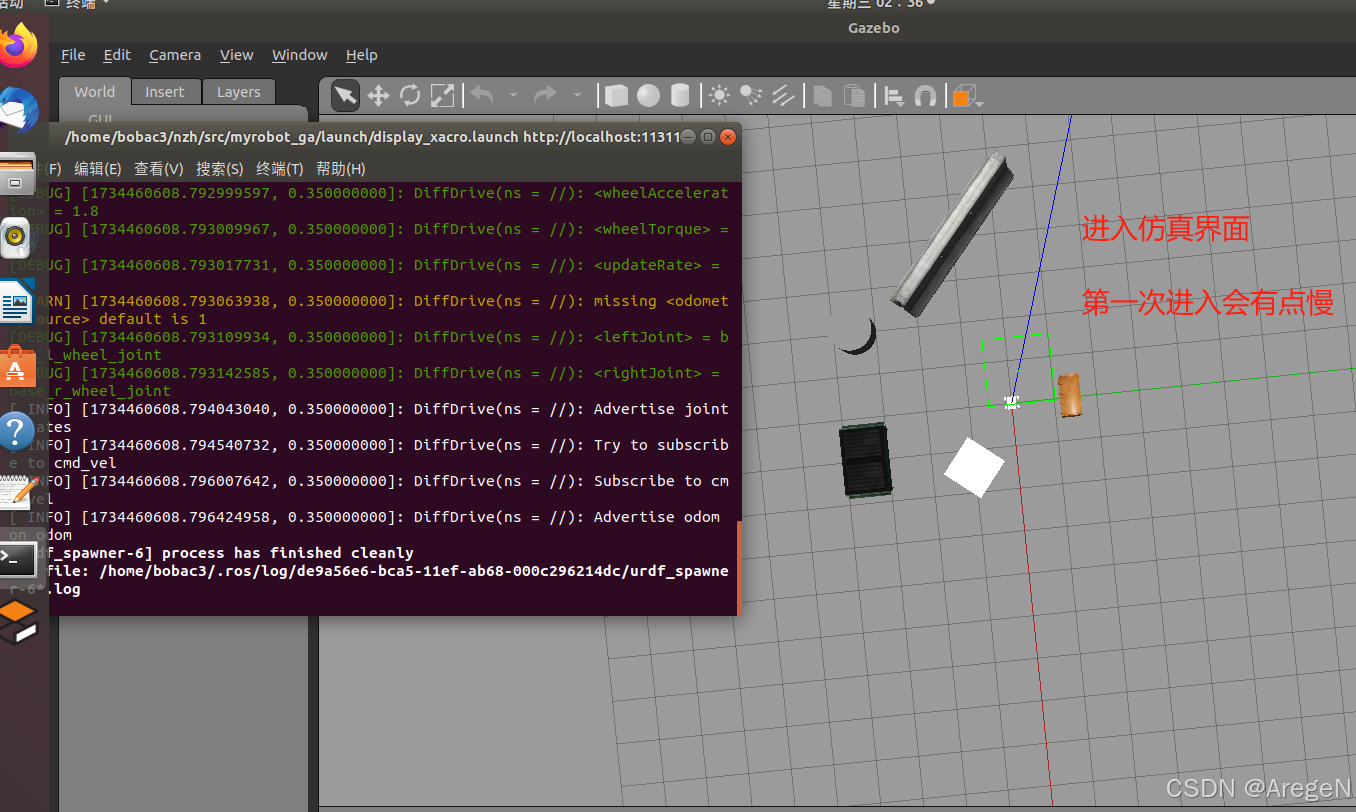Select the small robot inside green box

(1012, 402)
